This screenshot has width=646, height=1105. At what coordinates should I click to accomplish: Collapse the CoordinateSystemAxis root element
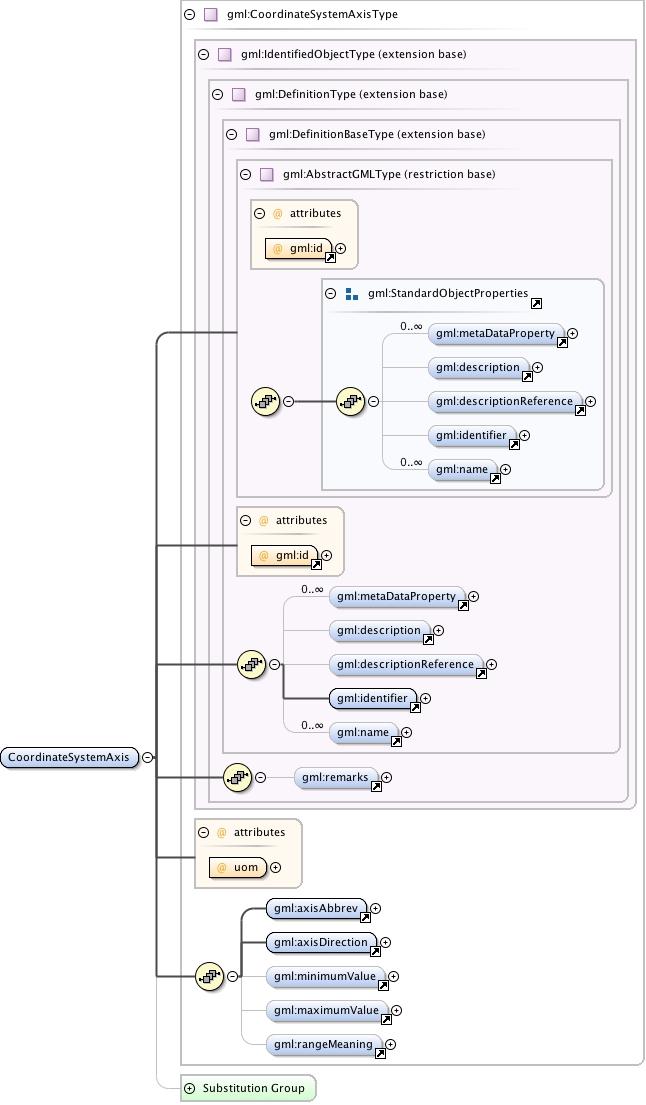point(147,758)
